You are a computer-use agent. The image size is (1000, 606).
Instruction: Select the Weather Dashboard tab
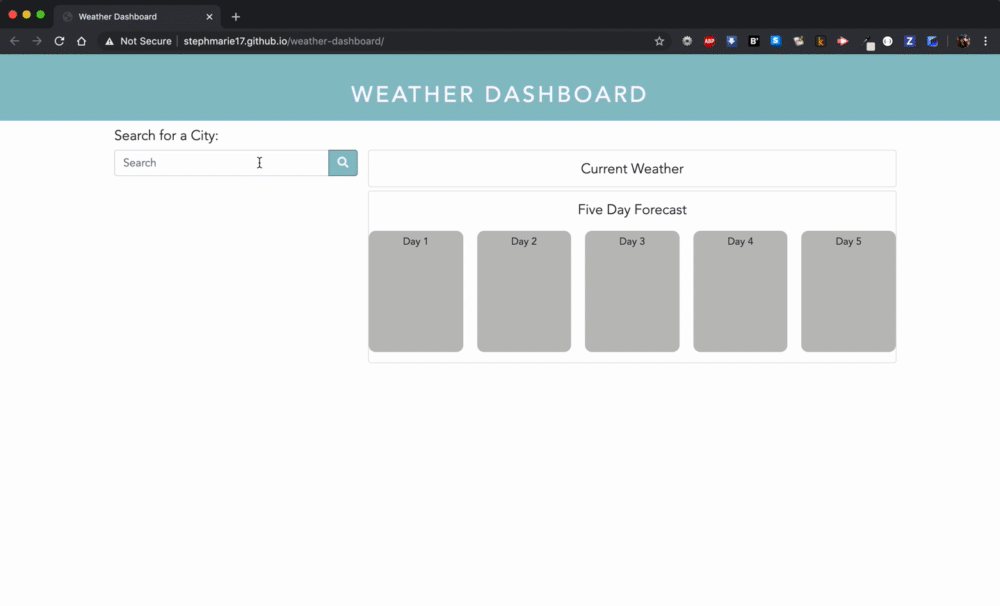[137, 17]
